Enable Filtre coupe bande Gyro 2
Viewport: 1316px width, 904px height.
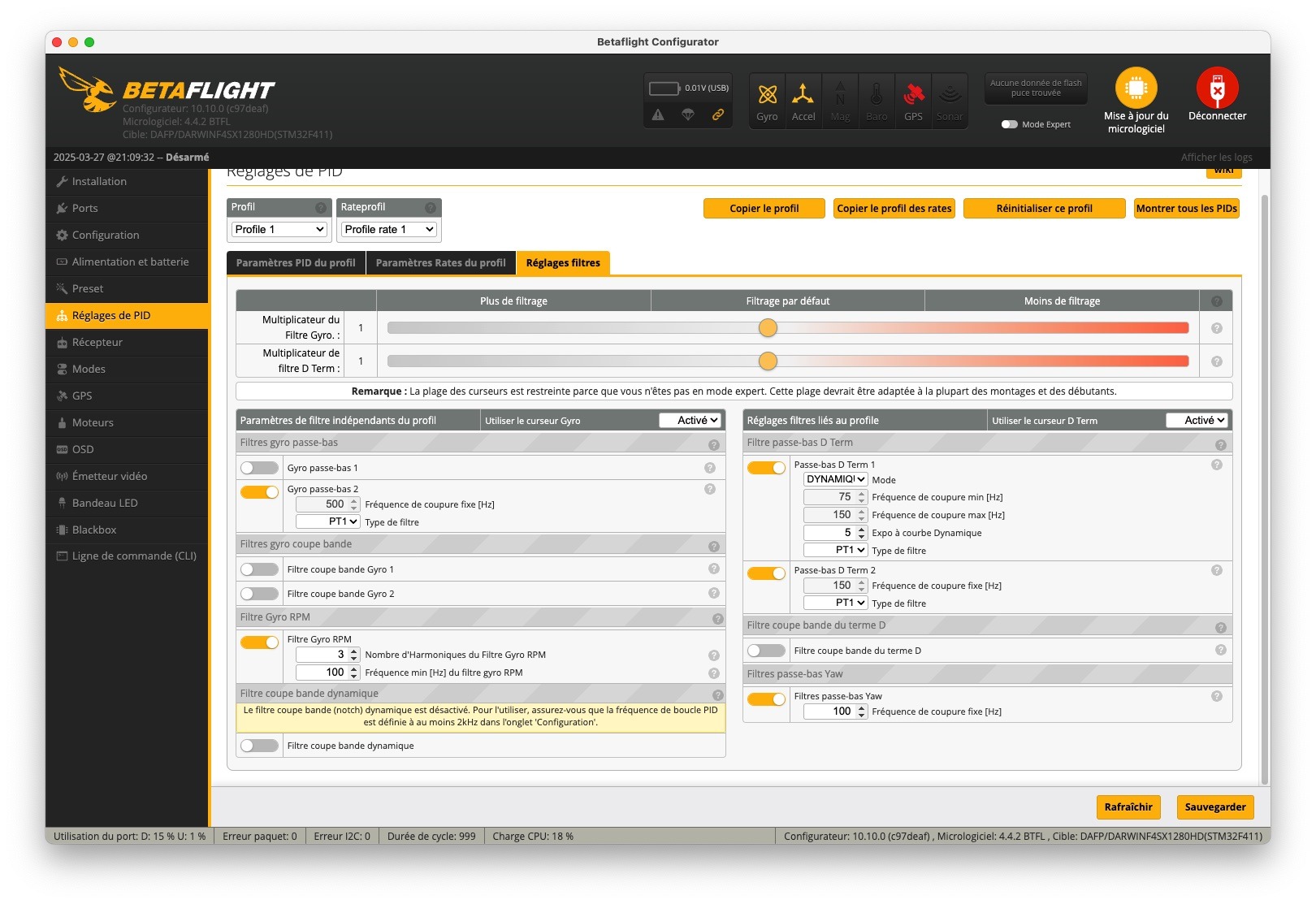pyautogui.click(x=259, y=594)
